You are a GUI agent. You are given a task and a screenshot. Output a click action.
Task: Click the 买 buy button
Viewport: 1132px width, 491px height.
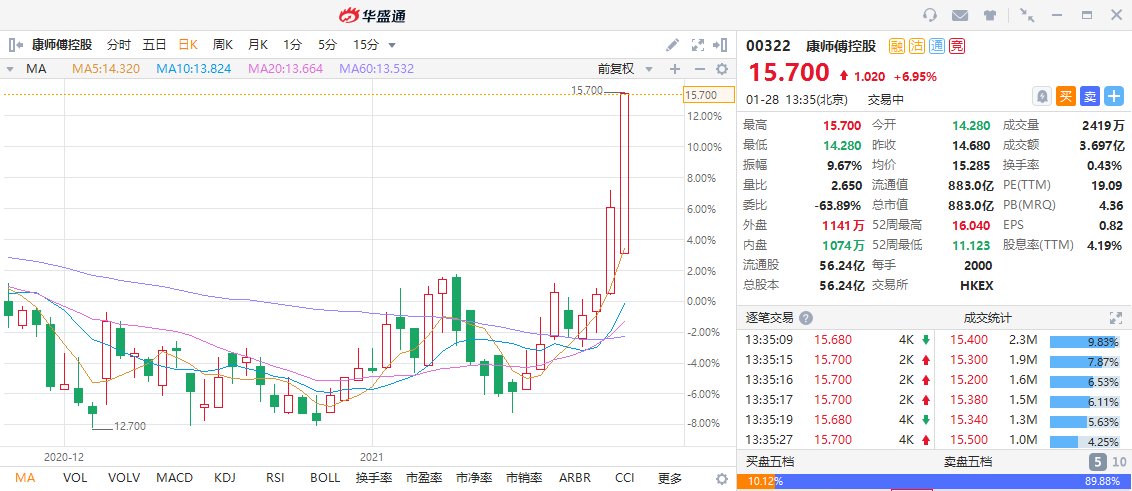coord(1066,96)
